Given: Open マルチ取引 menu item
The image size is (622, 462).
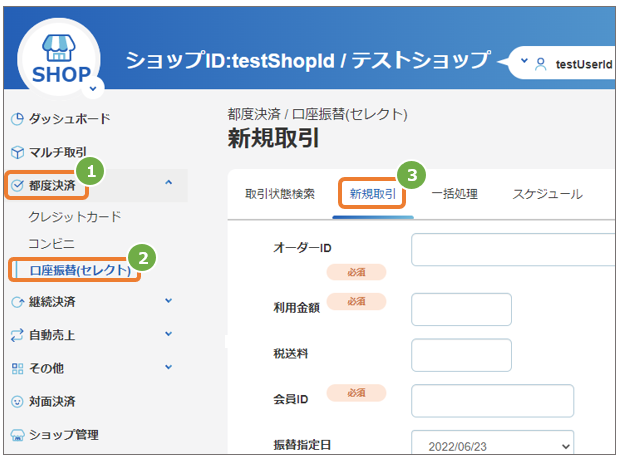Looking at the screenshot, I should click(58, 152).
